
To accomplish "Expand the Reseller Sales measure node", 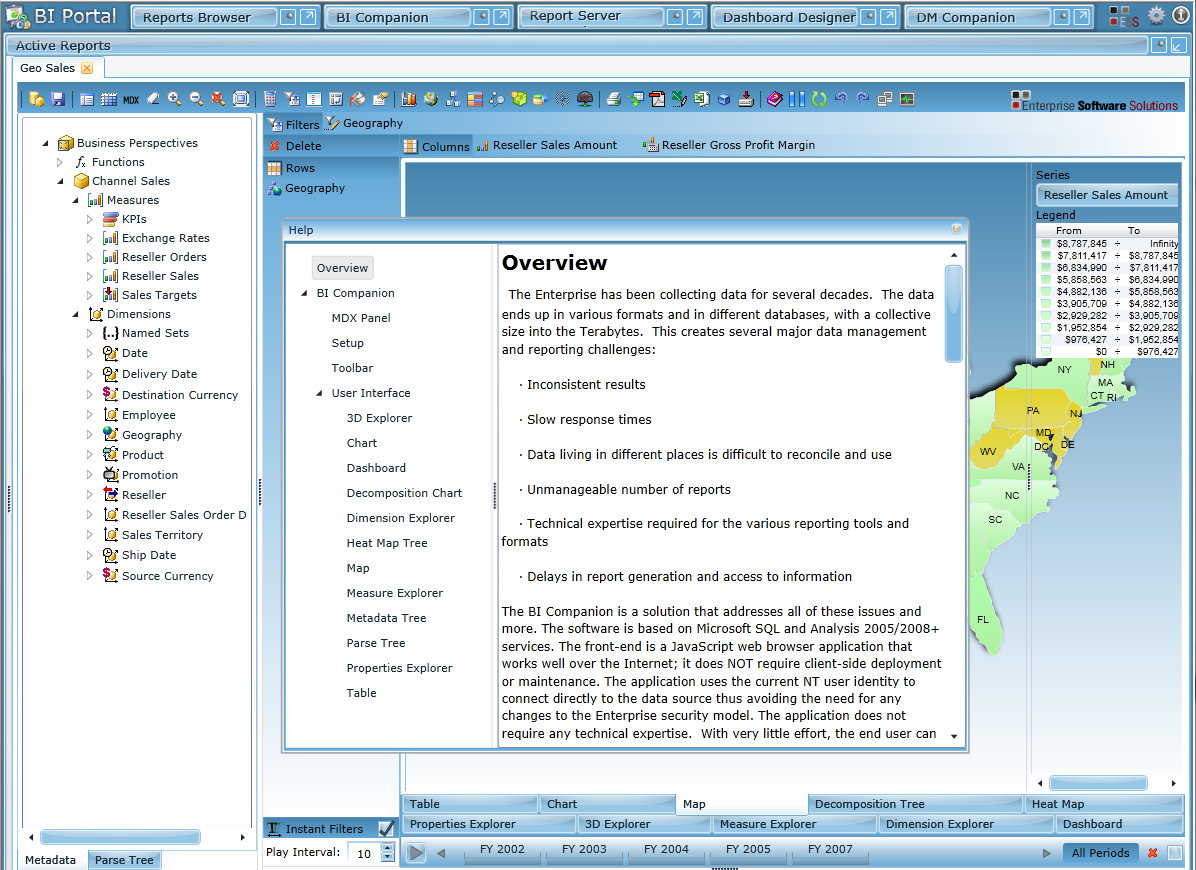I will coord(89,276).
